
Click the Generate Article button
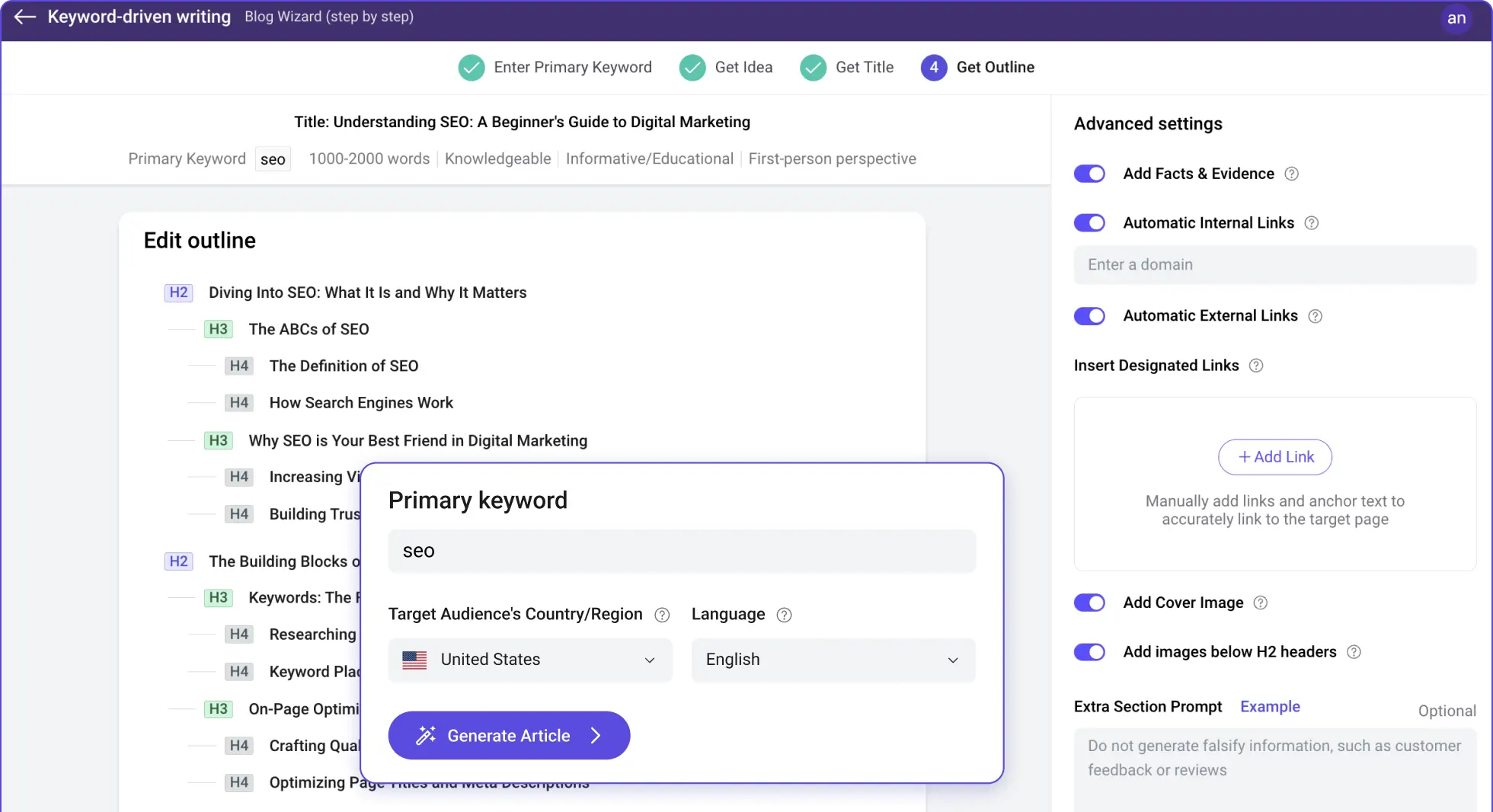click(x=509, y=735)
